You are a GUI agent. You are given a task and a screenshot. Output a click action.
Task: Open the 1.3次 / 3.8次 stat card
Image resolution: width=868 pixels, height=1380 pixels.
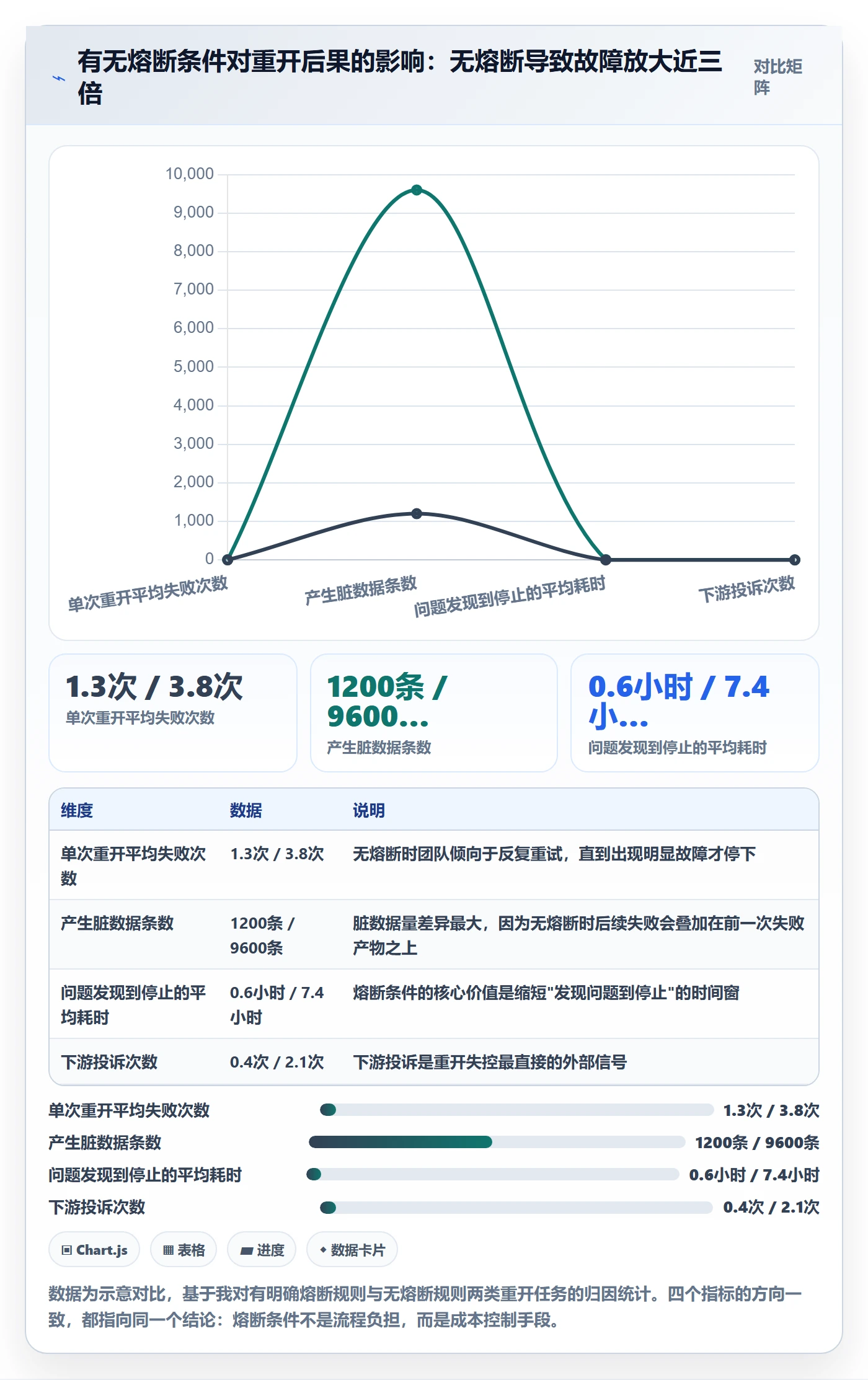(x=173, y=713)
